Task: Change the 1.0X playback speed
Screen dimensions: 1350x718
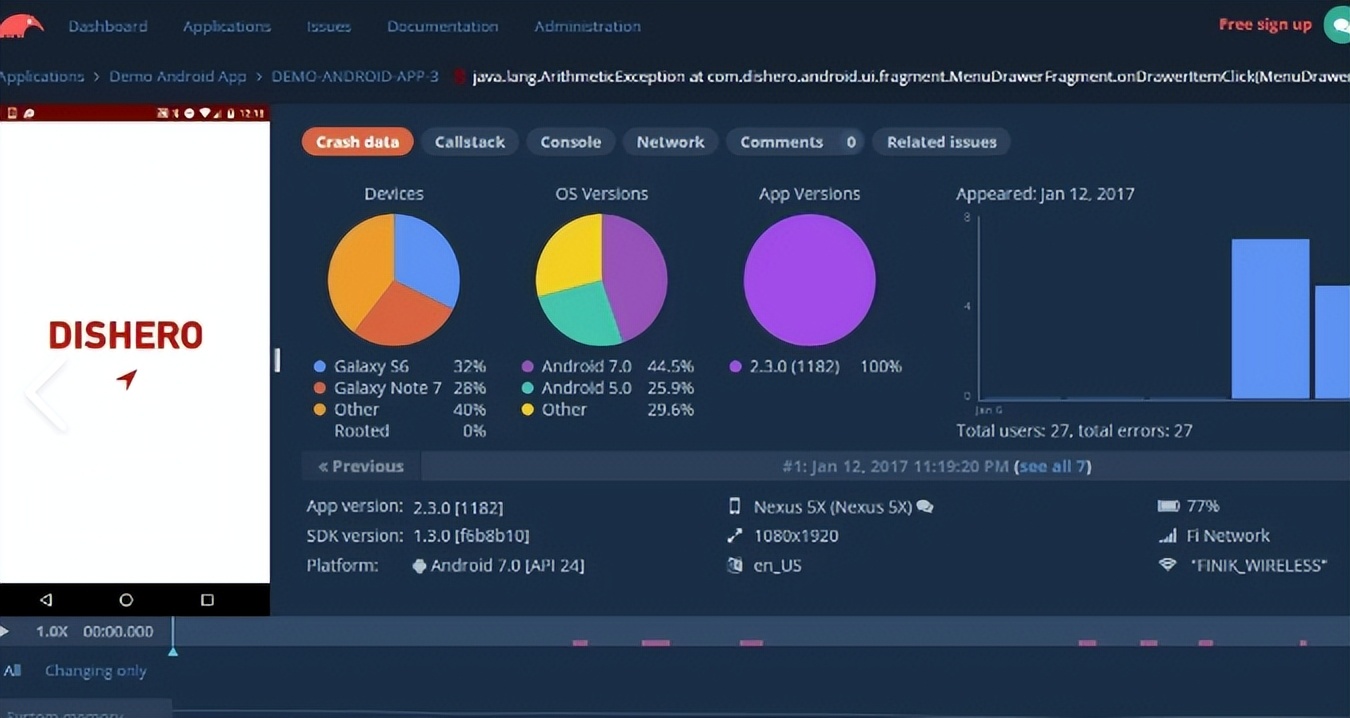Action: point(52,632)
